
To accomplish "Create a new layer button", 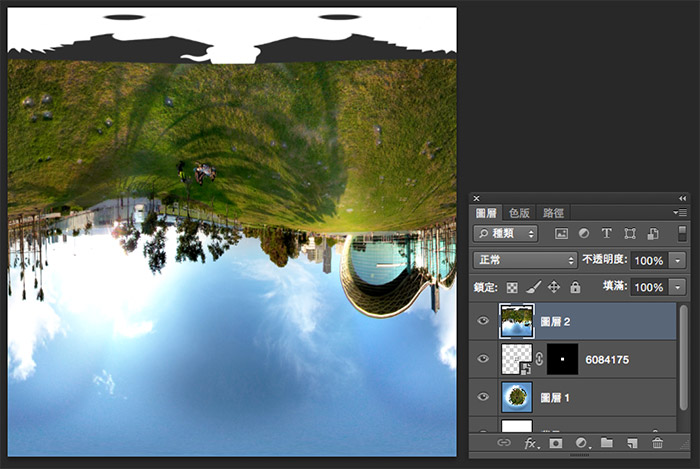I will tap(632, 443).
